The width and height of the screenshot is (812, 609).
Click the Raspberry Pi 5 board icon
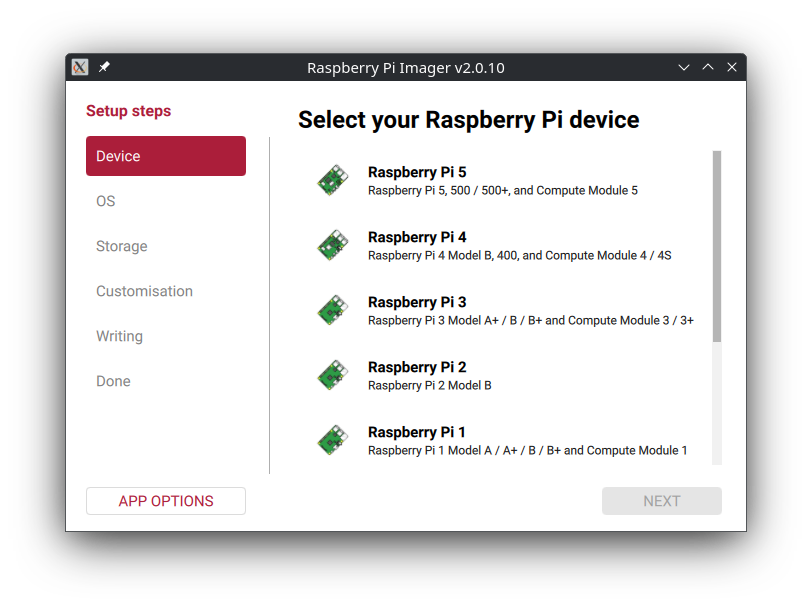pos(333,180)
